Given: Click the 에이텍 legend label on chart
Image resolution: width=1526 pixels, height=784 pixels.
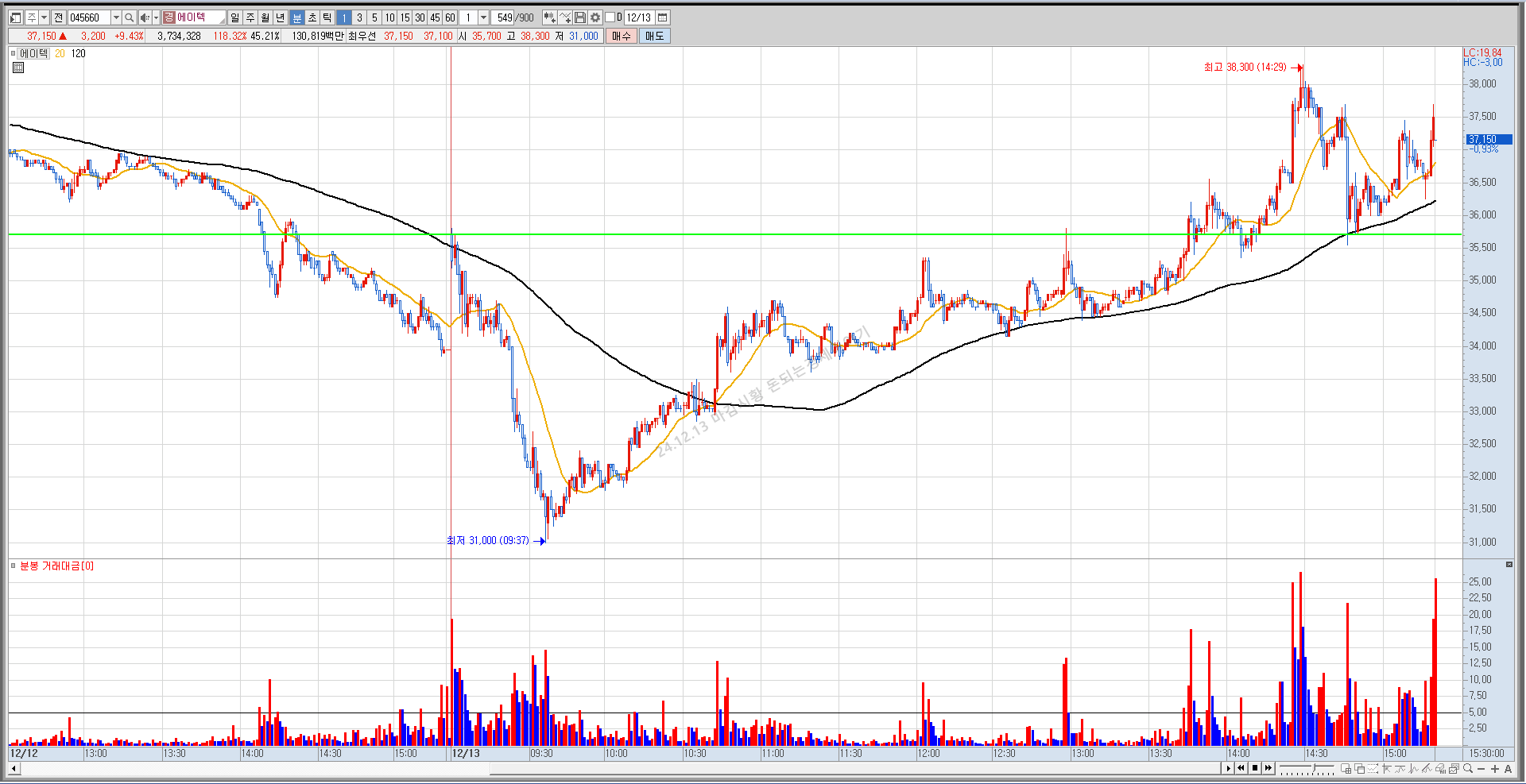Looking at the screenshot, I should click(34, 53).
